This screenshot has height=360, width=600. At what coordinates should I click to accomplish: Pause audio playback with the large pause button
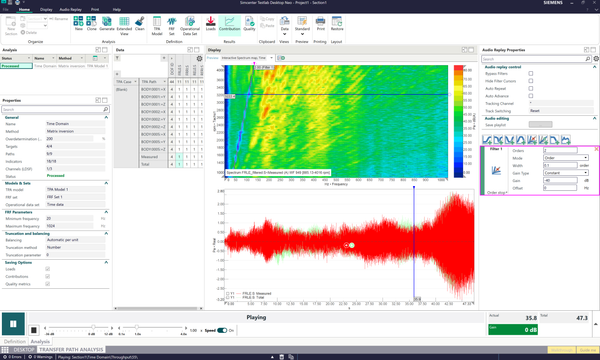pos(13,324)
